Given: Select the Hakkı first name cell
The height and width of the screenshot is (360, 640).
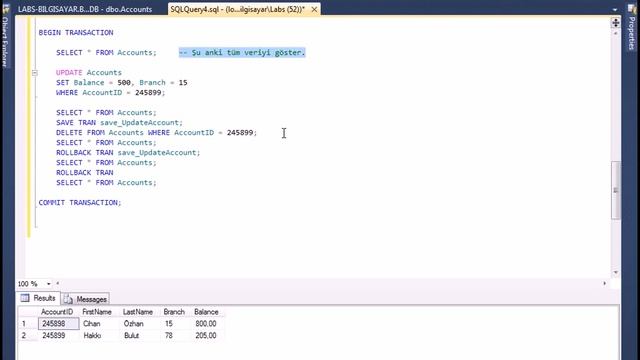Looking at the screenshot, I should 100,336.
